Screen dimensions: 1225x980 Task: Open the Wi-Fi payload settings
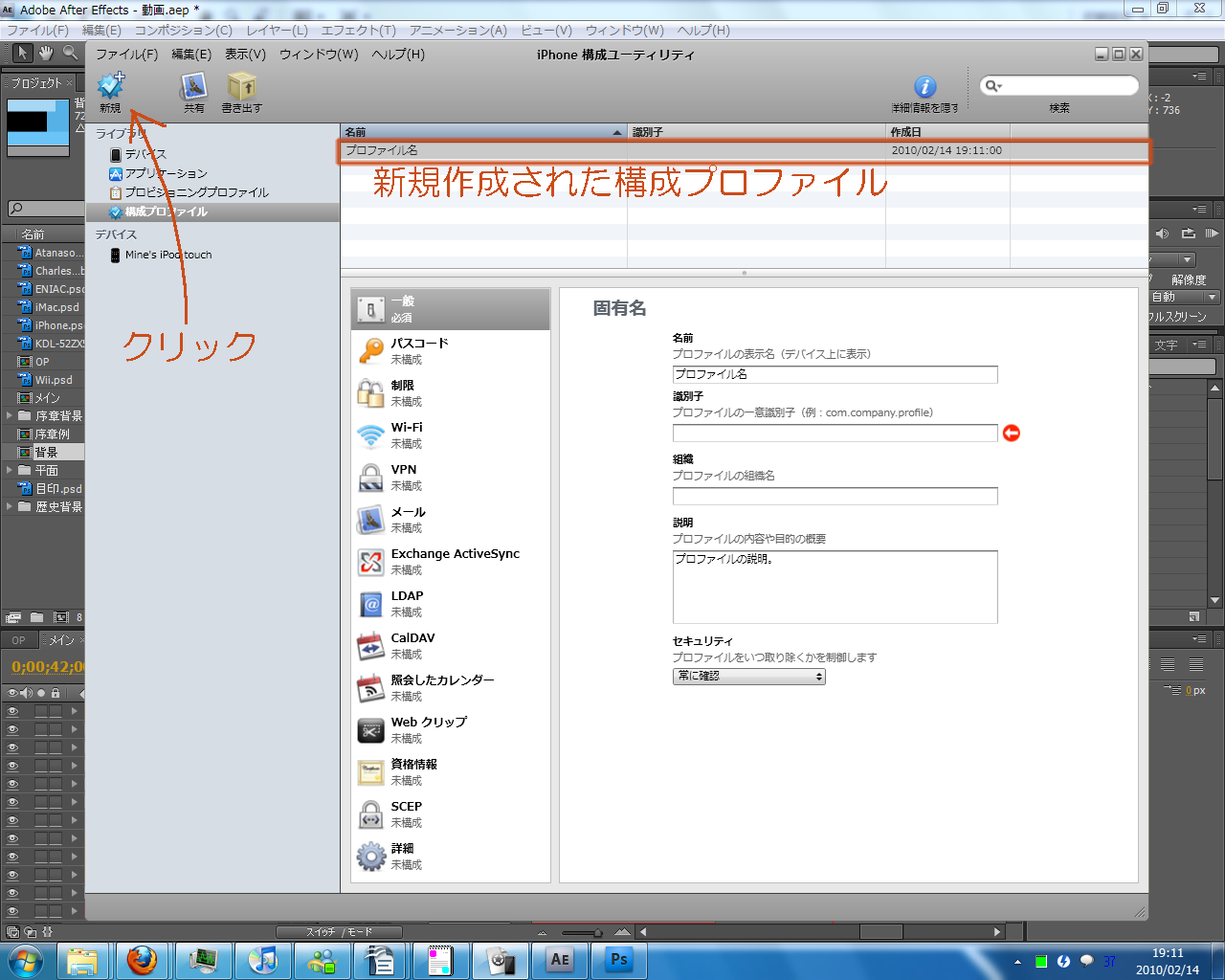(451, 435)
